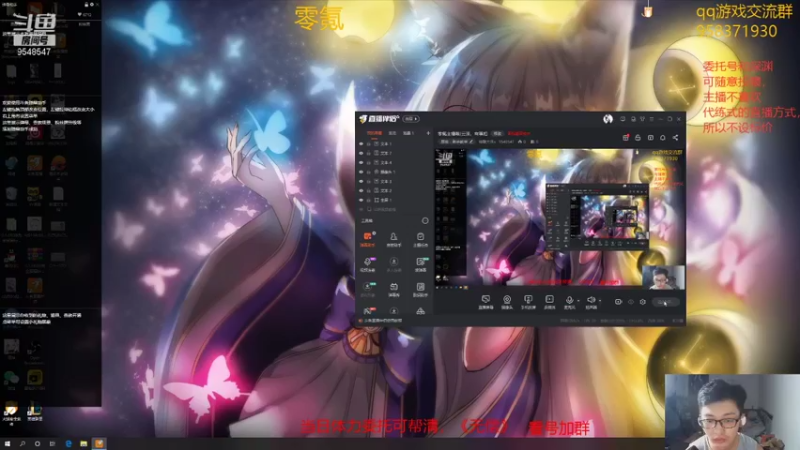This screenshot has height=450, width=800.
Task: Expand the microphone options arrow
Action: pyautogui.click(x=578, y=301)
